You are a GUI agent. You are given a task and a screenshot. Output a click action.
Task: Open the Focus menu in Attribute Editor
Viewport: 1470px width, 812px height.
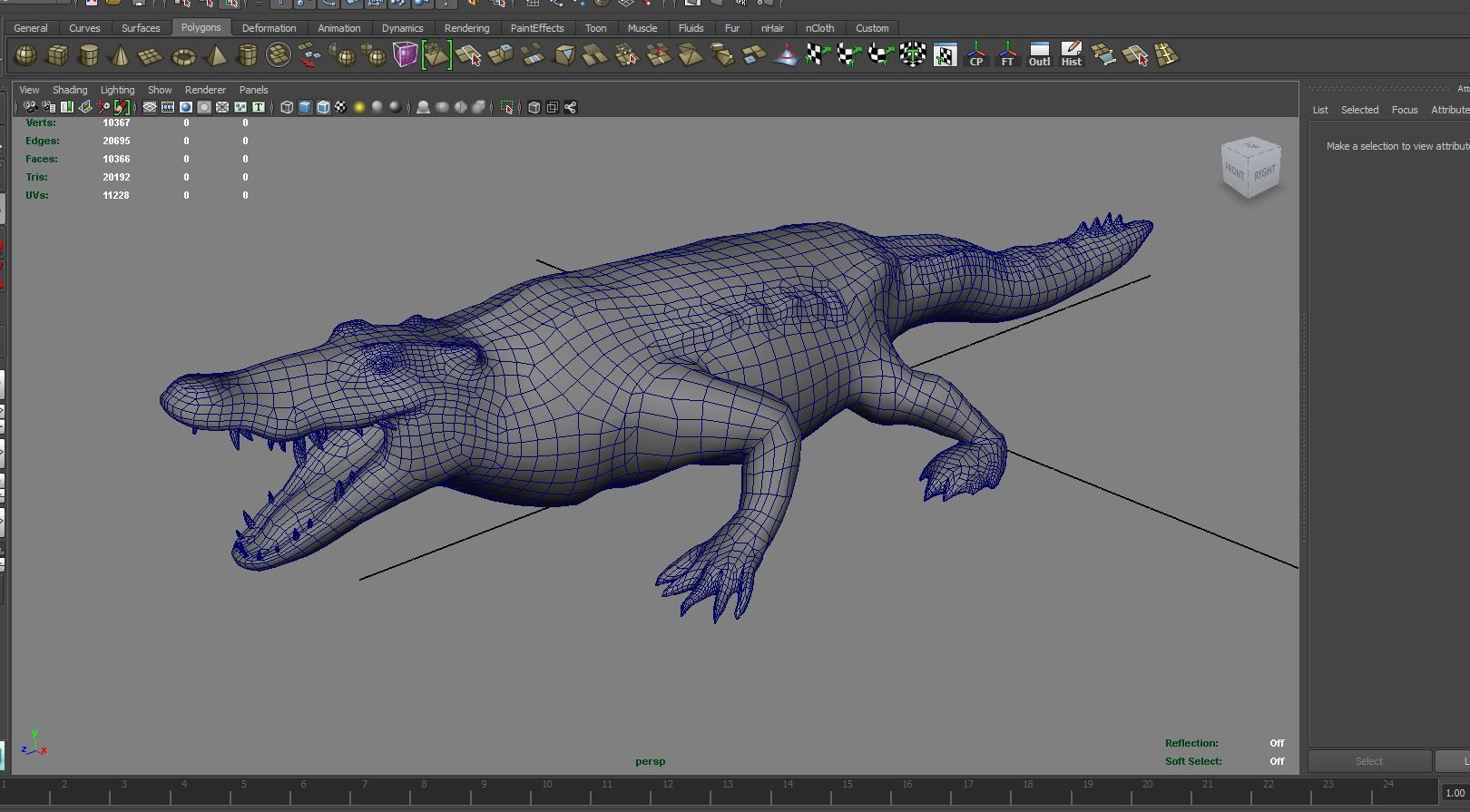1405,110
